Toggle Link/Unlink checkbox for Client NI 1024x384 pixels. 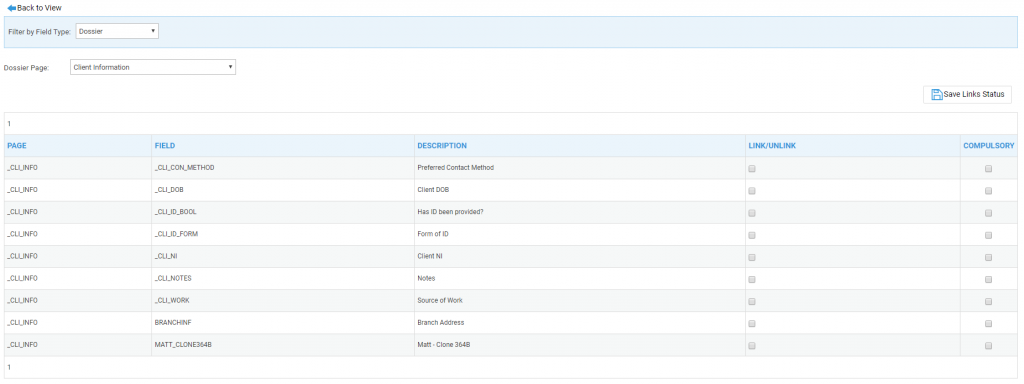coord(752,257)
